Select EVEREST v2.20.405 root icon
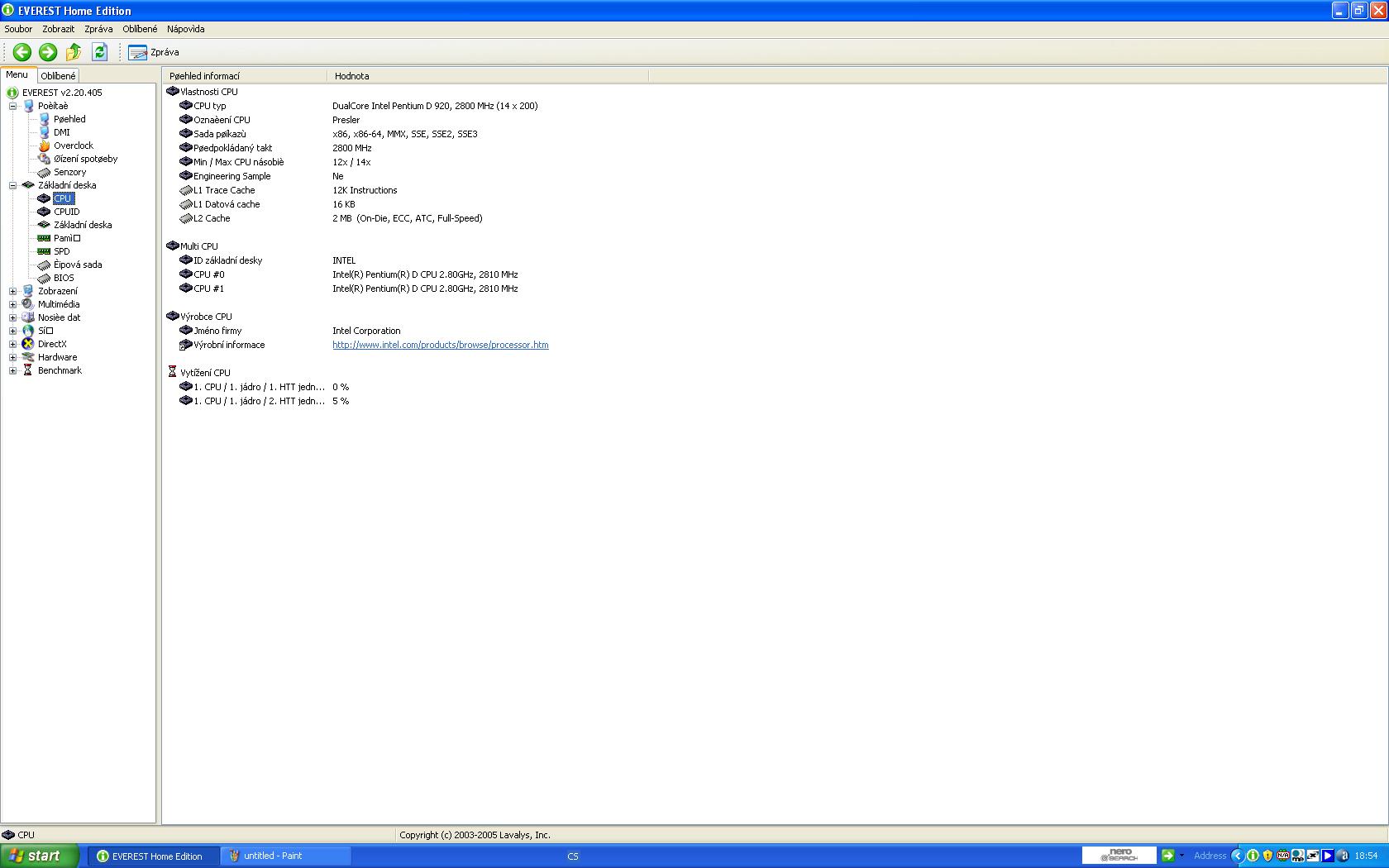Viewport: 1389px width, 868px height. (12, 93)
